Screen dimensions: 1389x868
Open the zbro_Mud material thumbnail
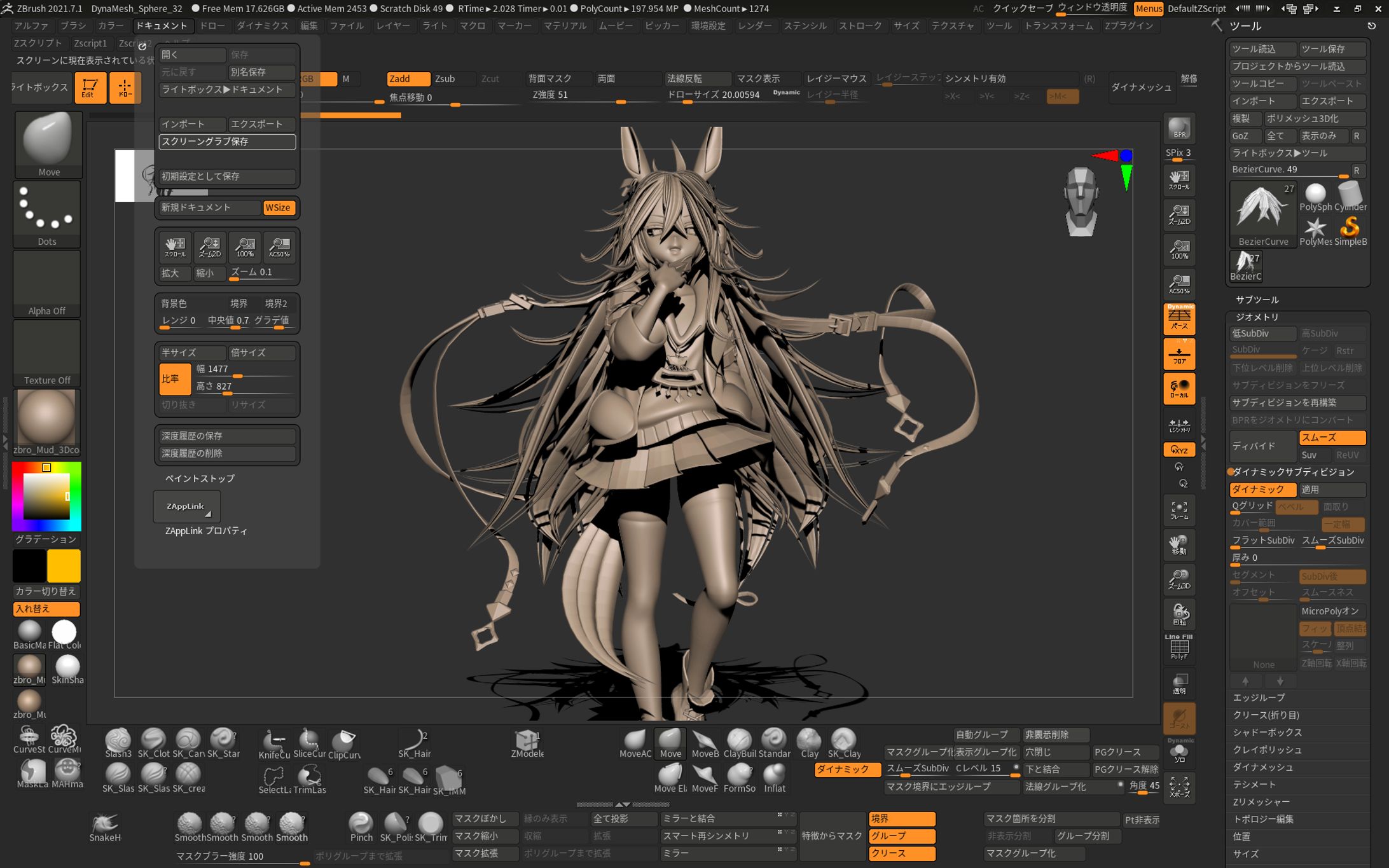[46, 422]
